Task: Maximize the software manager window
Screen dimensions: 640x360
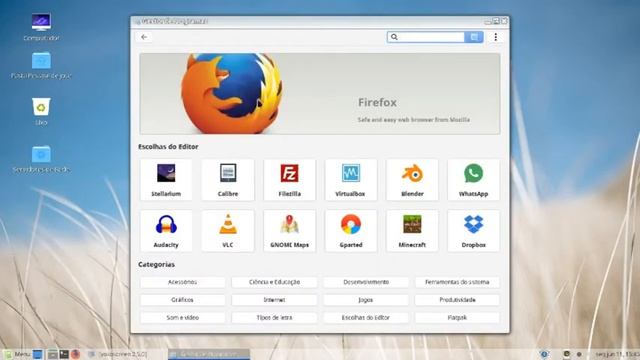Action: pyautogui.click(x=496, y=21)
